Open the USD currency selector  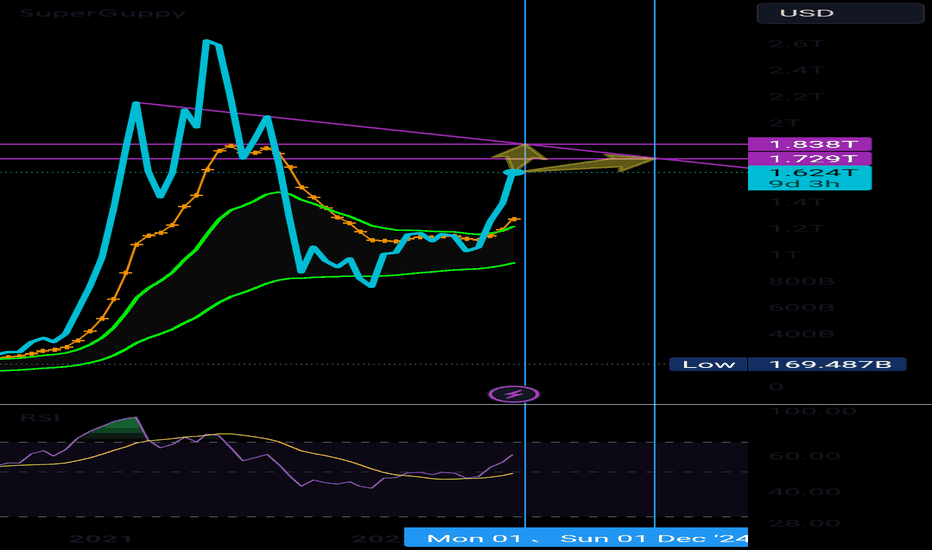(840, 13)
